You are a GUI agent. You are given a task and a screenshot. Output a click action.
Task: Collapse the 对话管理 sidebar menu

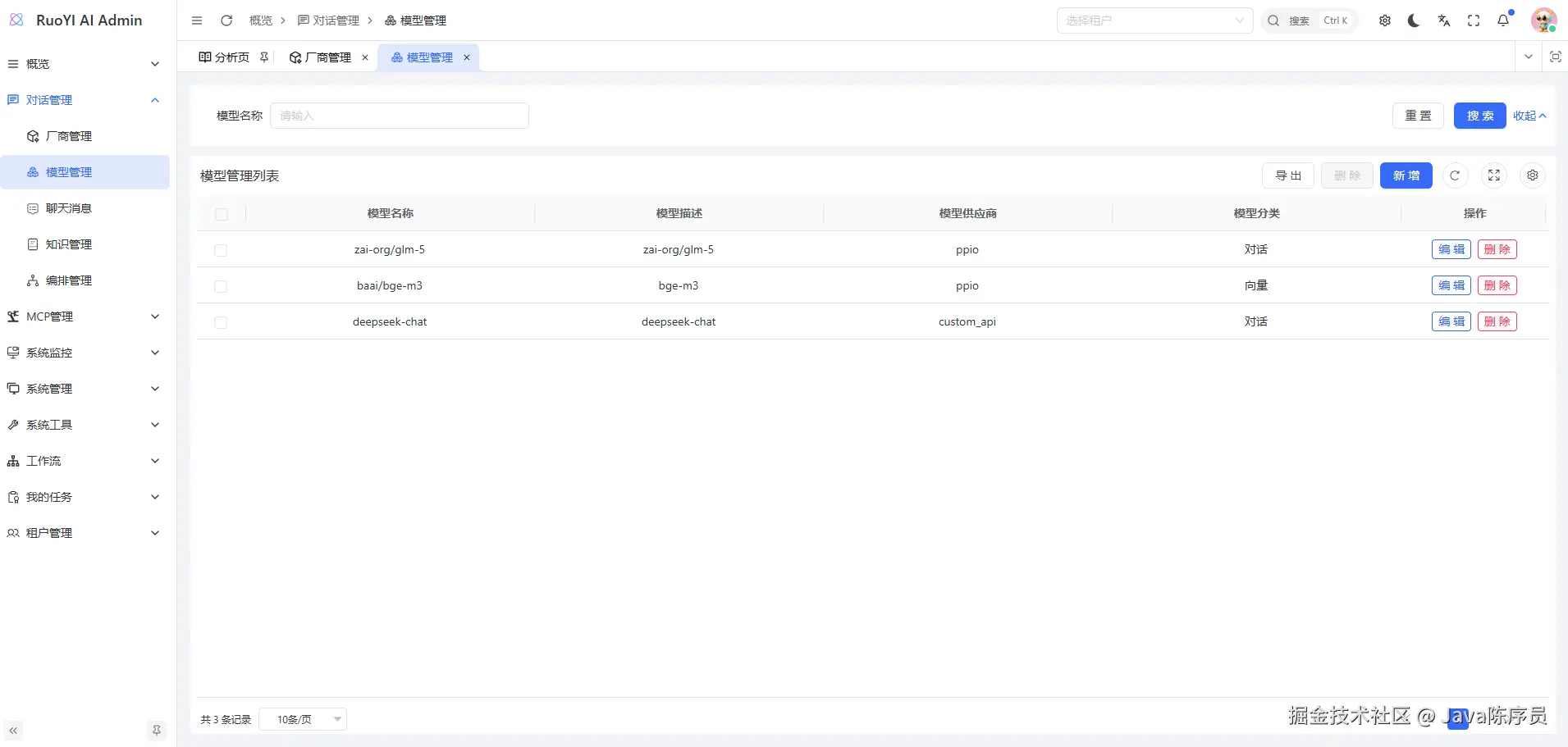[x=85, y=100]
